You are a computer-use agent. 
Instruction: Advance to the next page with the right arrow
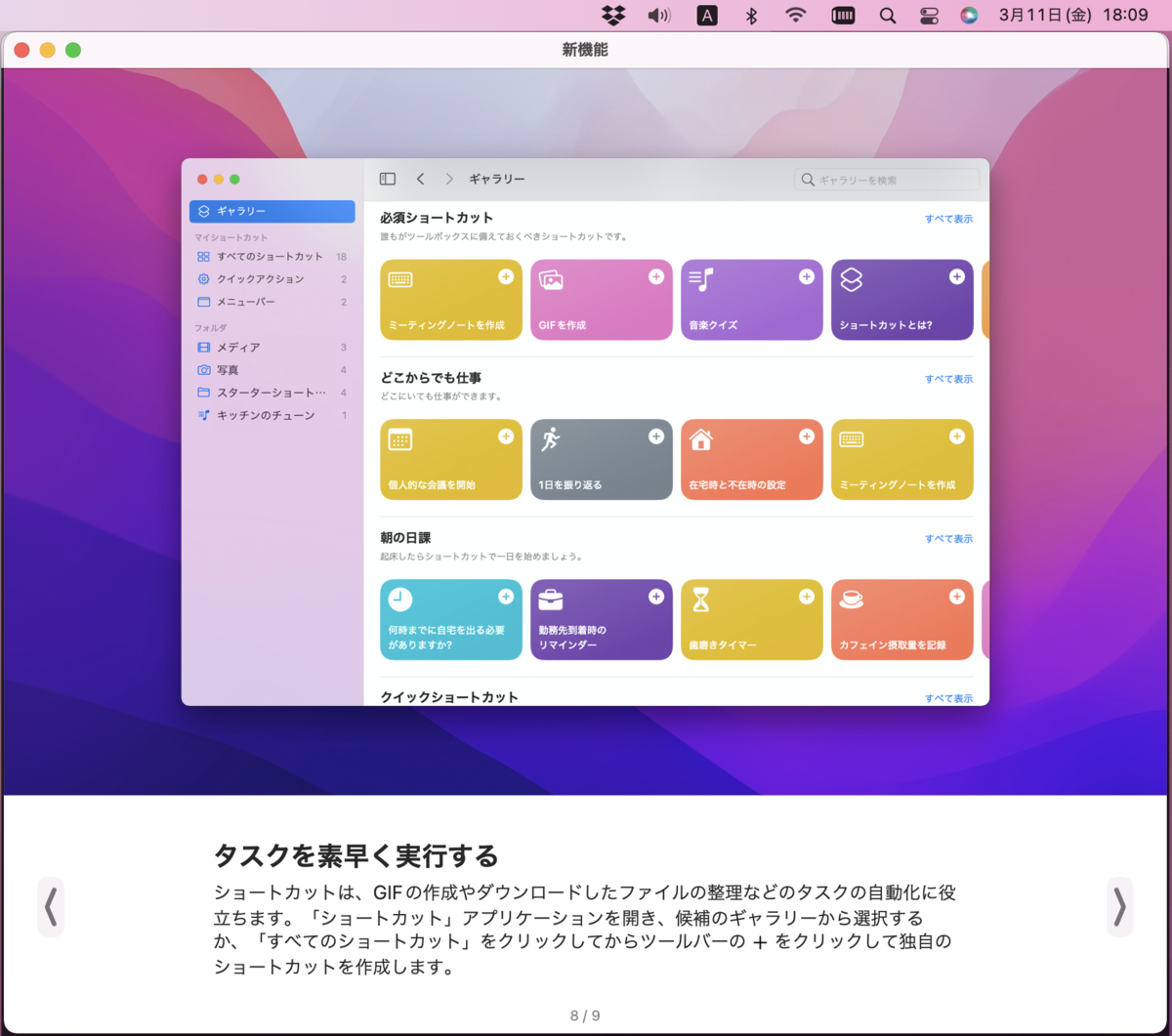[1119, 906]
